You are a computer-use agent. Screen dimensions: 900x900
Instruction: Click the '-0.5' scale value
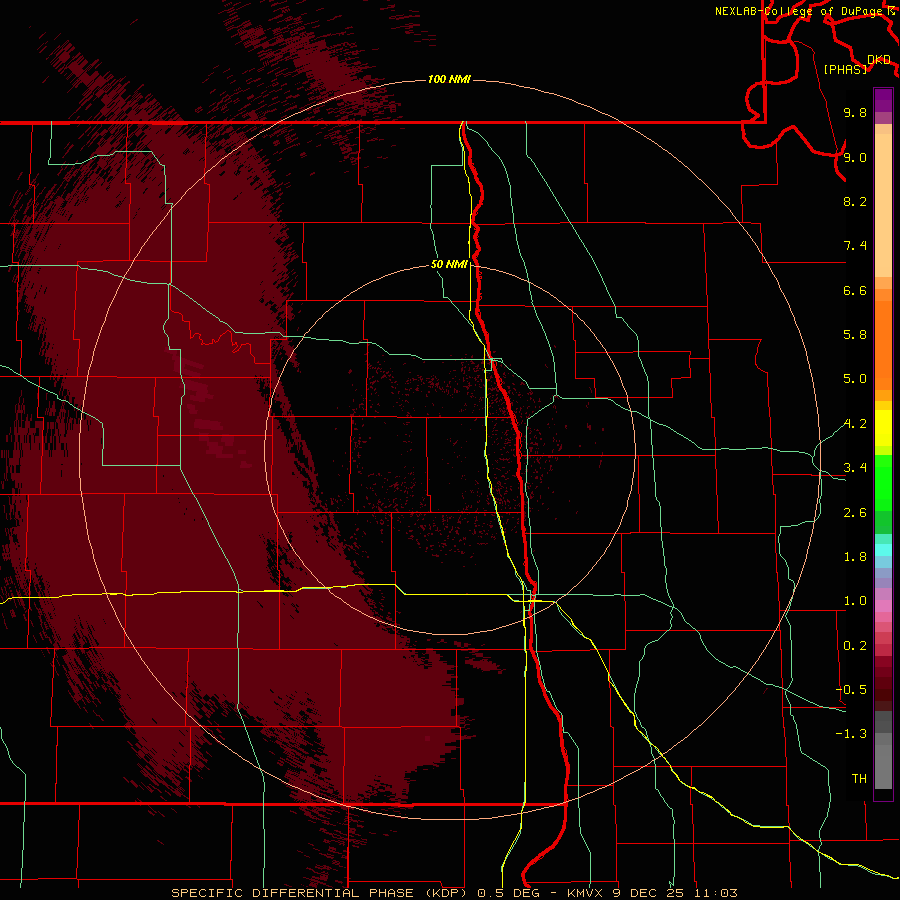coord(851,690)
